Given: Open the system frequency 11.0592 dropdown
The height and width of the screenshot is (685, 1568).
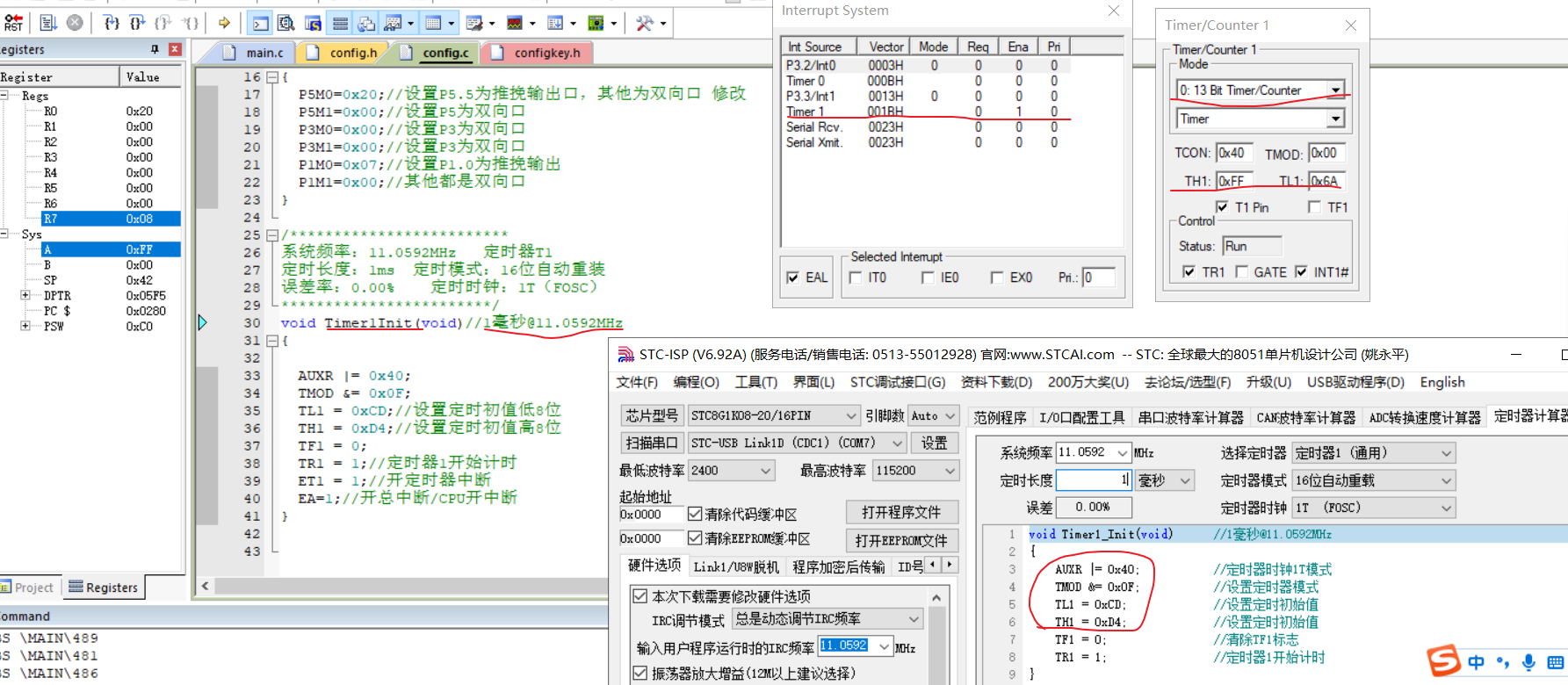Looking at the screenshot, I should click(x=1123, y=452).
